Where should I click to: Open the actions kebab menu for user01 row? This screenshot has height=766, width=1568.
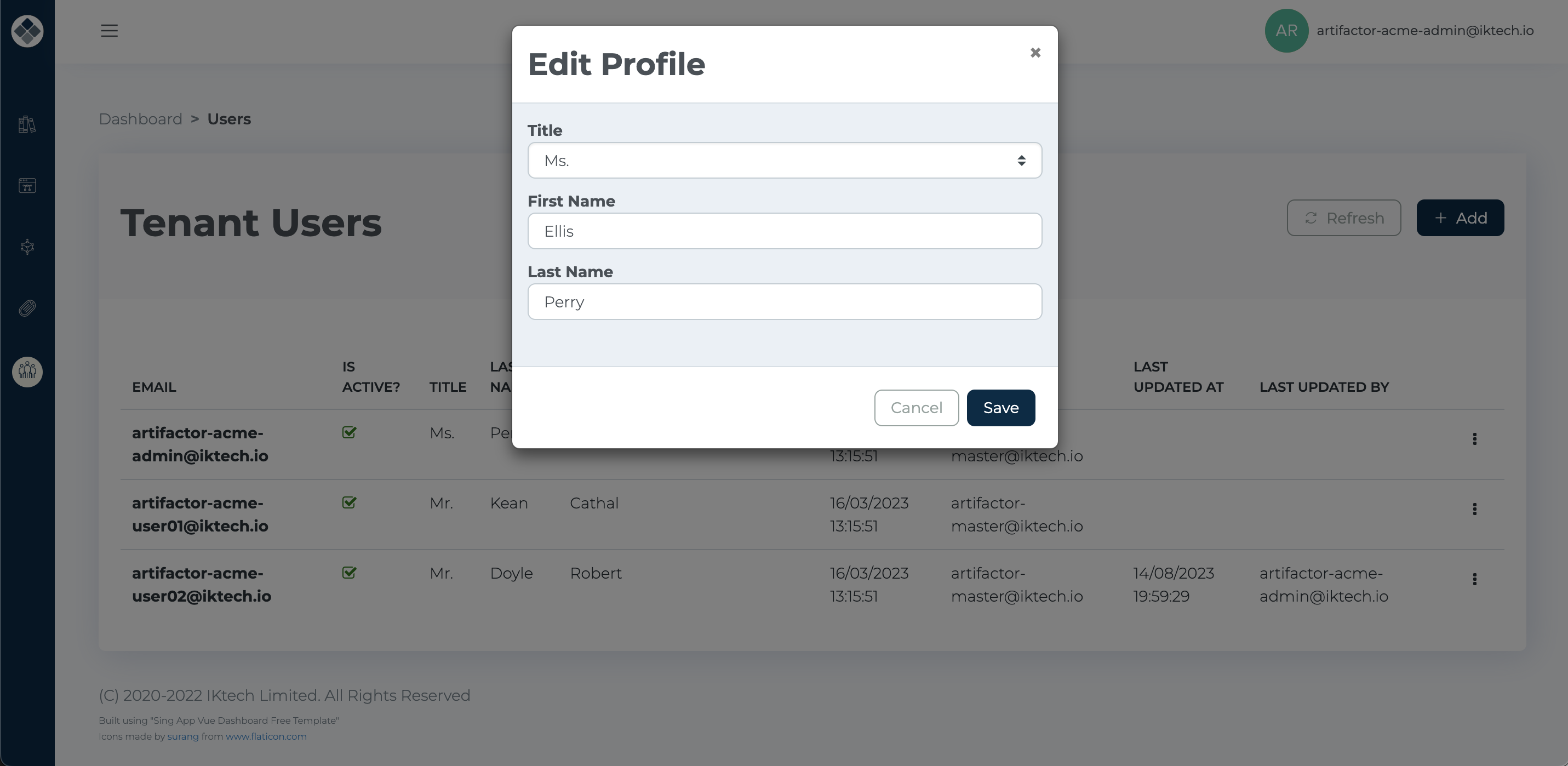pyautogui.click(x=1475, y=508)
